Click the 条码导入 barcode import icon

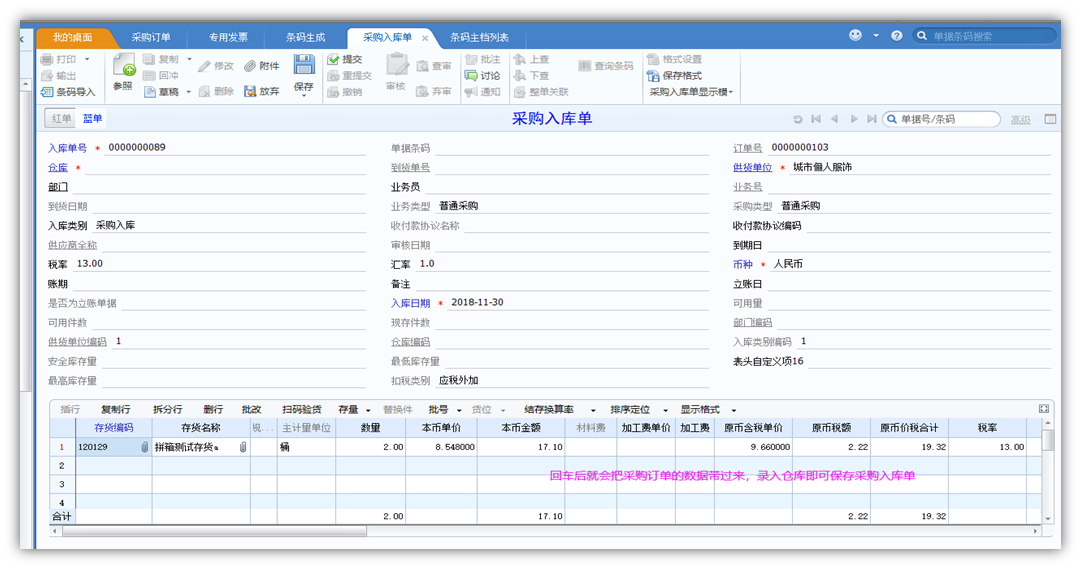(47, 92)
